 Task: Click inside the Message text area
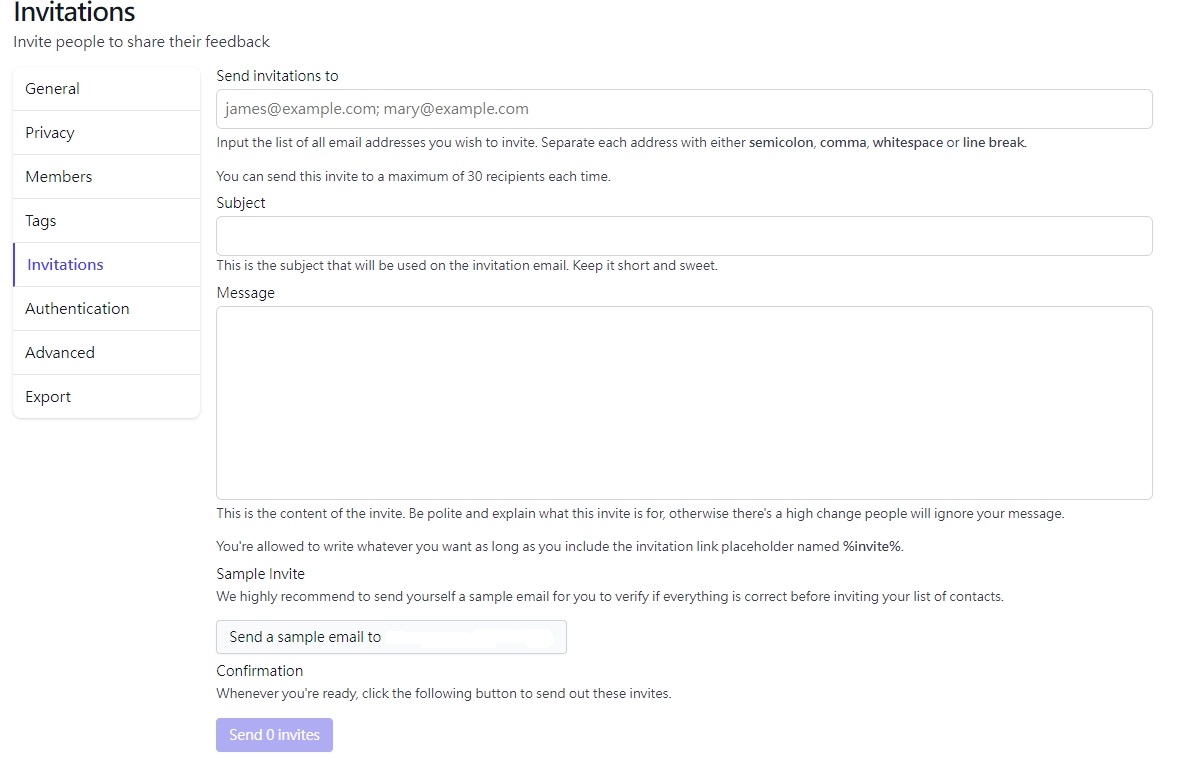coord(683,400)
